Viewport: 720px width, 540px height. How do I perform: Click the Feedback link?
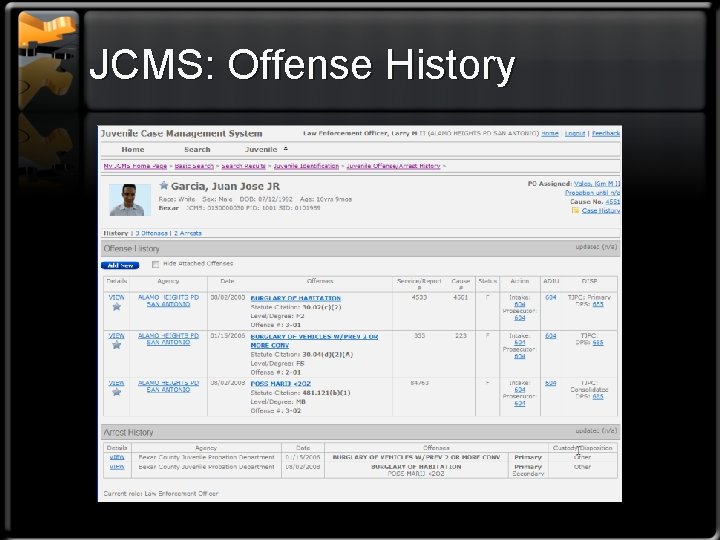[606, 134]
